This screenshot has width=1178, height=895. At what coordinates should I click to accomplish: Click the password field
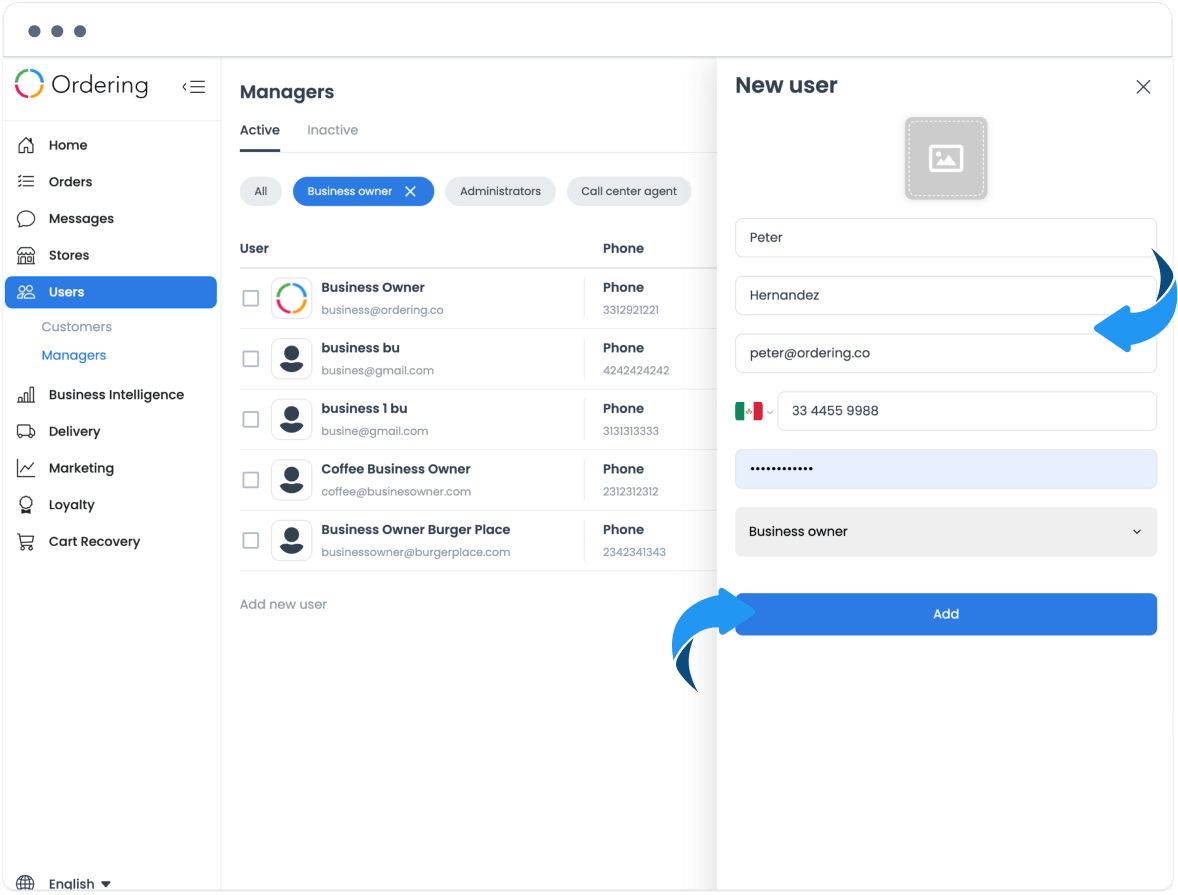(x=946, y=469)
